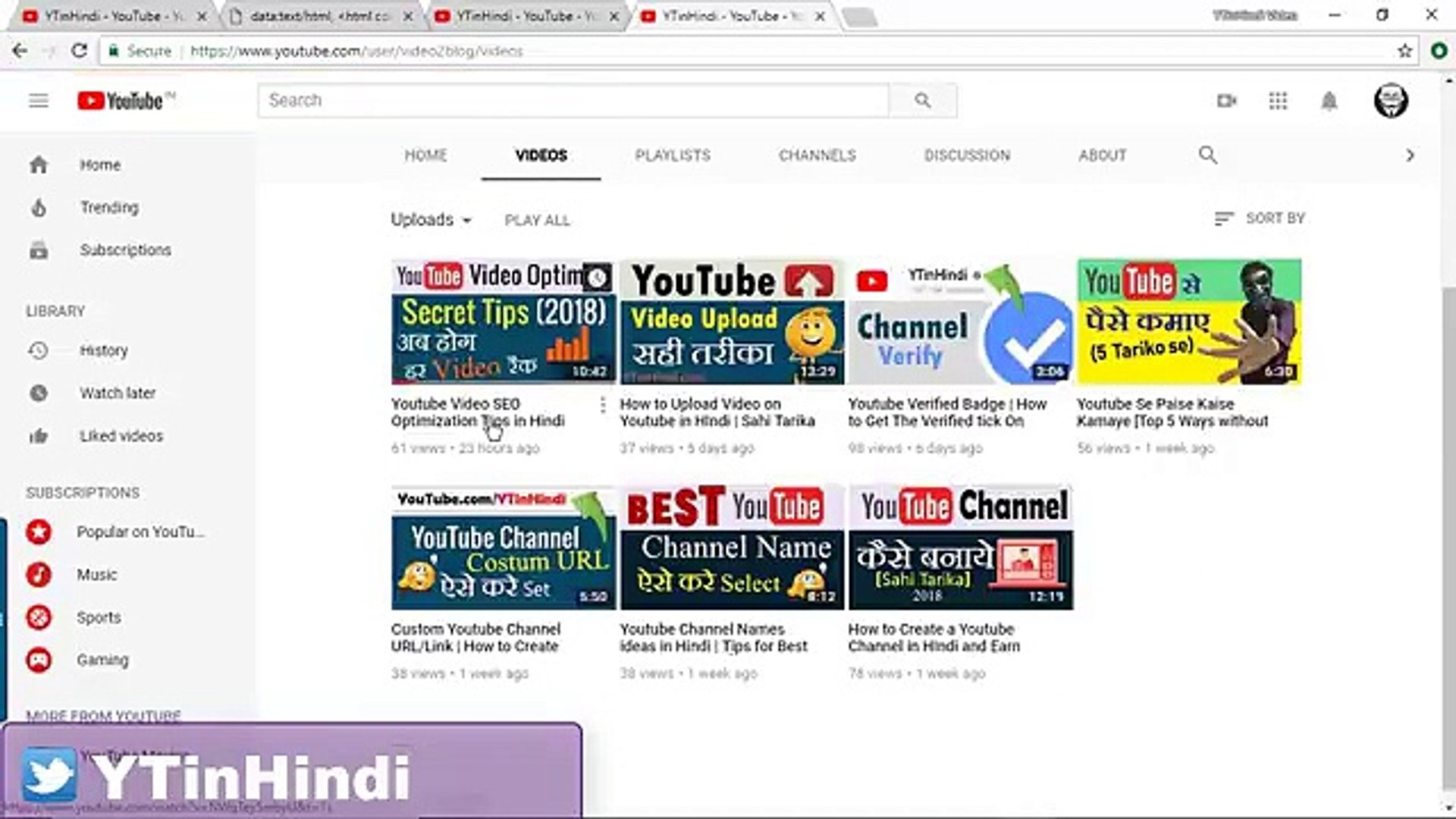Switch to the PLAYLISTS tab
The width and height of the screenshot is (1456, 819).
[672, 155]
